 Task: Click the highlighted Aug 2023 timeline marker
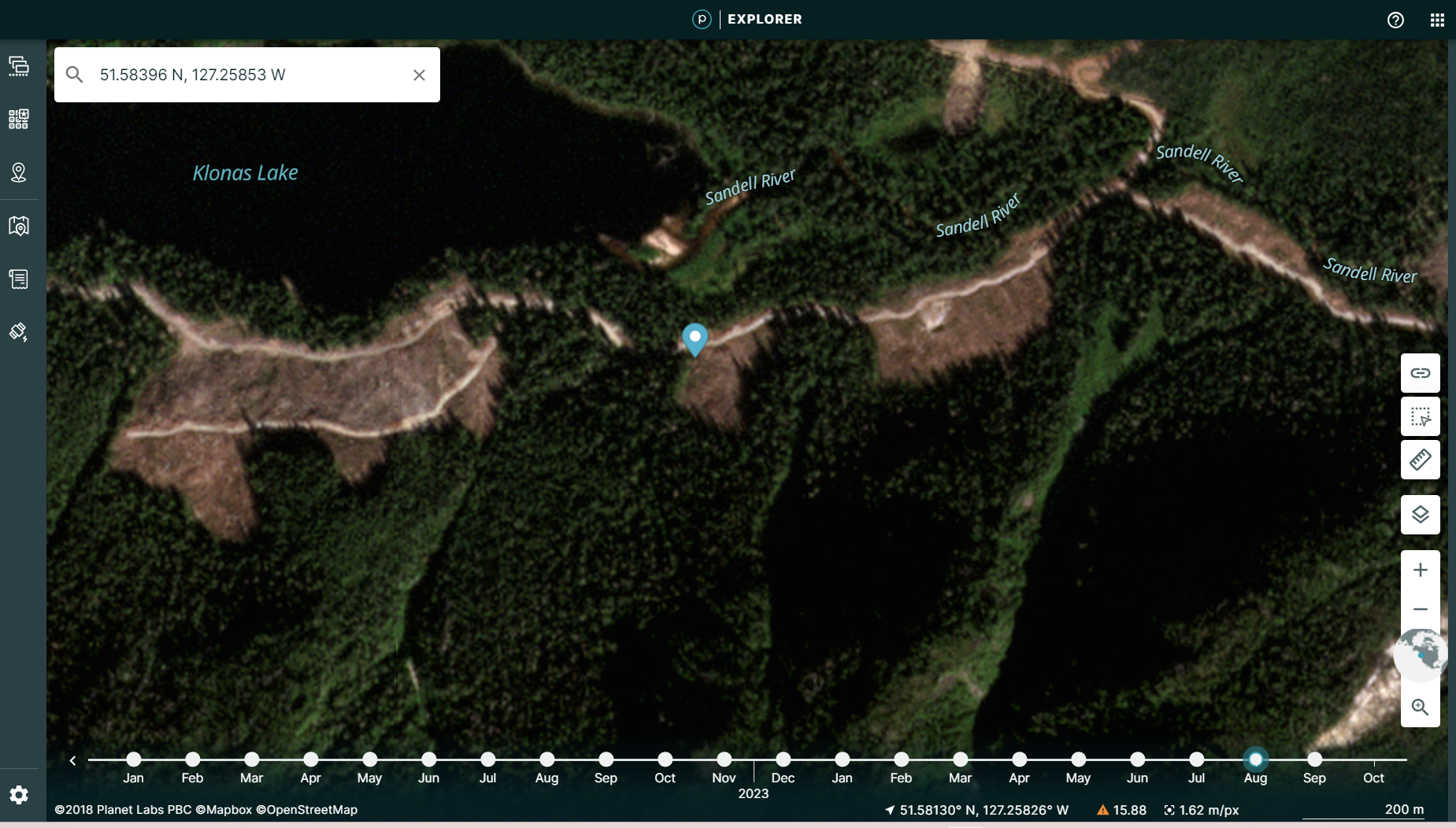click(x=1256, y=760)
